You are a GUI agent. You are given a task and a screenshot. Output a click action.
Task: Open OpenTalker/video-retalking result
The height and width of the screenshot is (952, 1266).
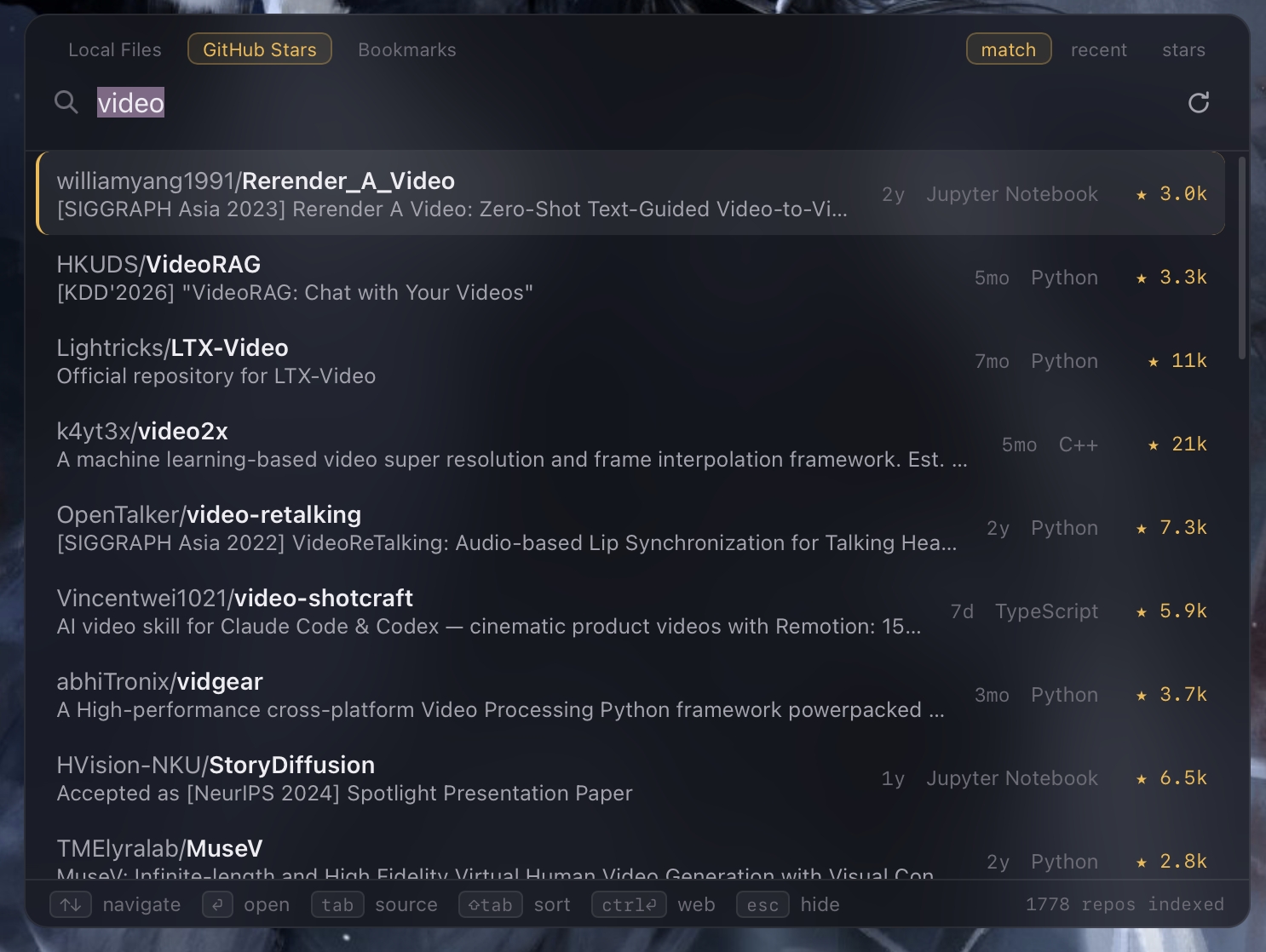tap(630, 528)
